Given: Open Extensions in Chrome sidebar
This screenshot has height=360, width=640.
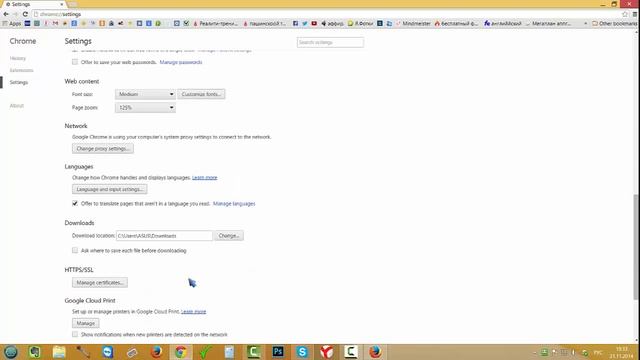Looking at the screenshot, I should click(21, 70).
